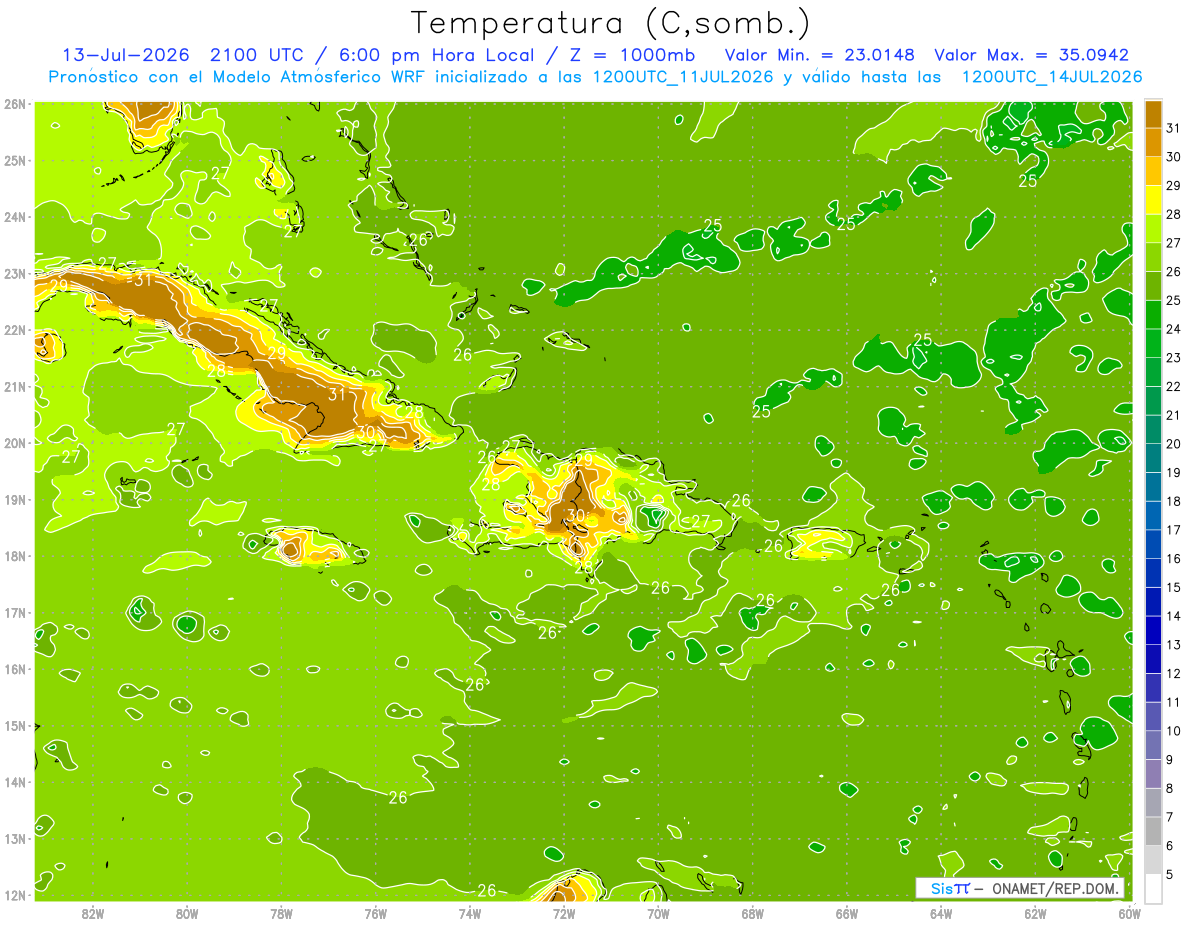Click the "74W" longitude axis label
This screenshot has height=927, width=1200.
pos(469,913)
